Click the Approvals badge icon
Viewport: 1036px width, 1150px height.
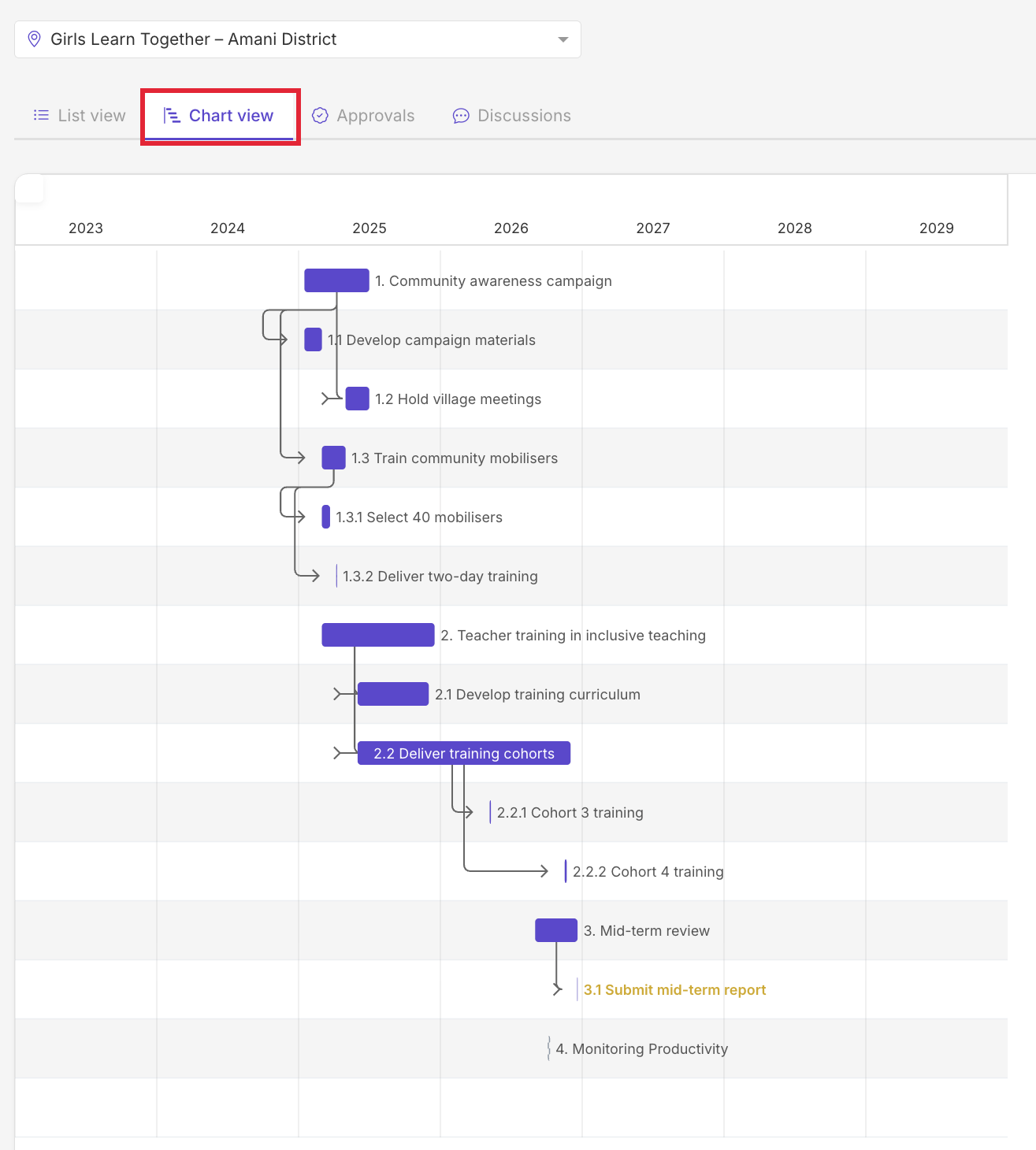320,116
